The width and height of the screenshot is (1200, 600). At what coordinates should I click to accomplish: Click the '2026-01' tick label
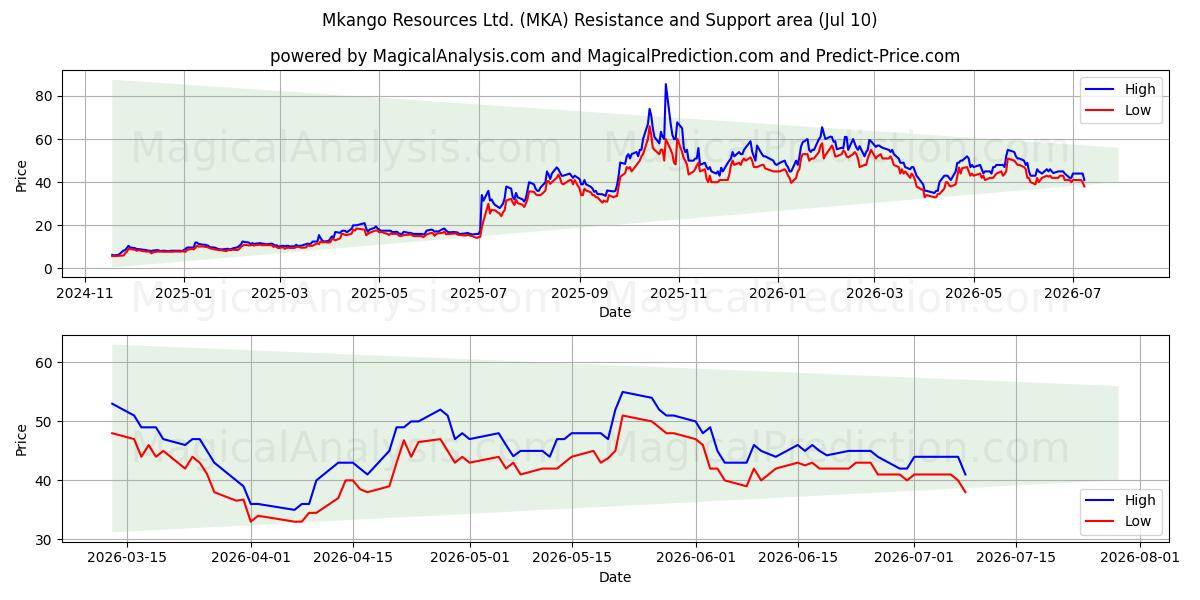click(x=778, y=293)
